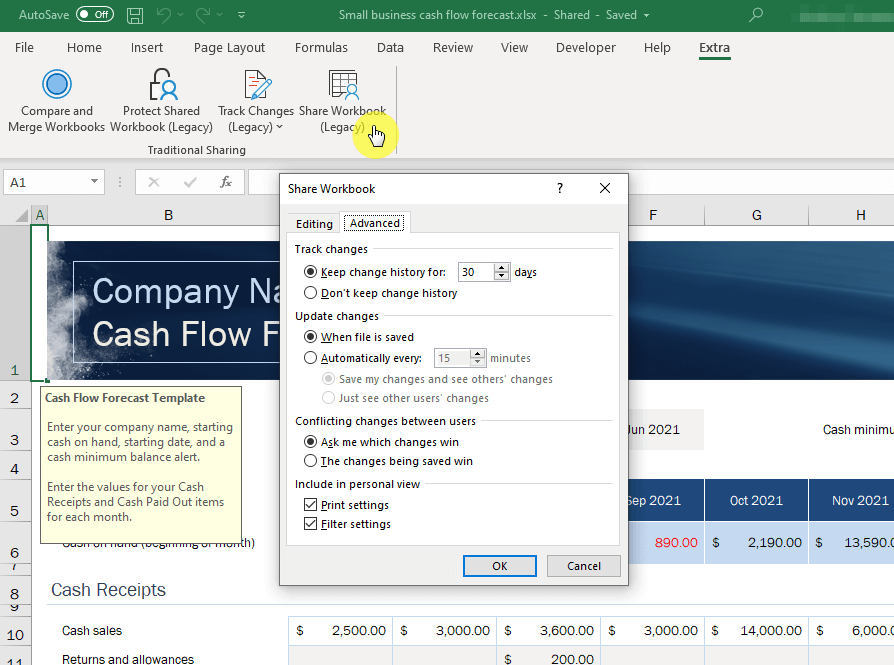Expand Customize Quick Access Toolbar dropdown
This screenshot has width=894, height=665.
(x=242, y=15)
